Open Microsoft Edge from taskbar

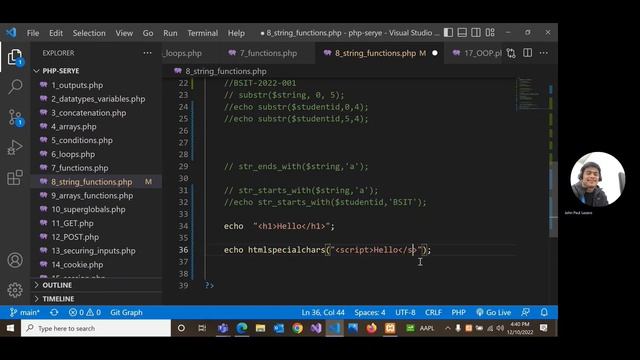pos(242,328)
